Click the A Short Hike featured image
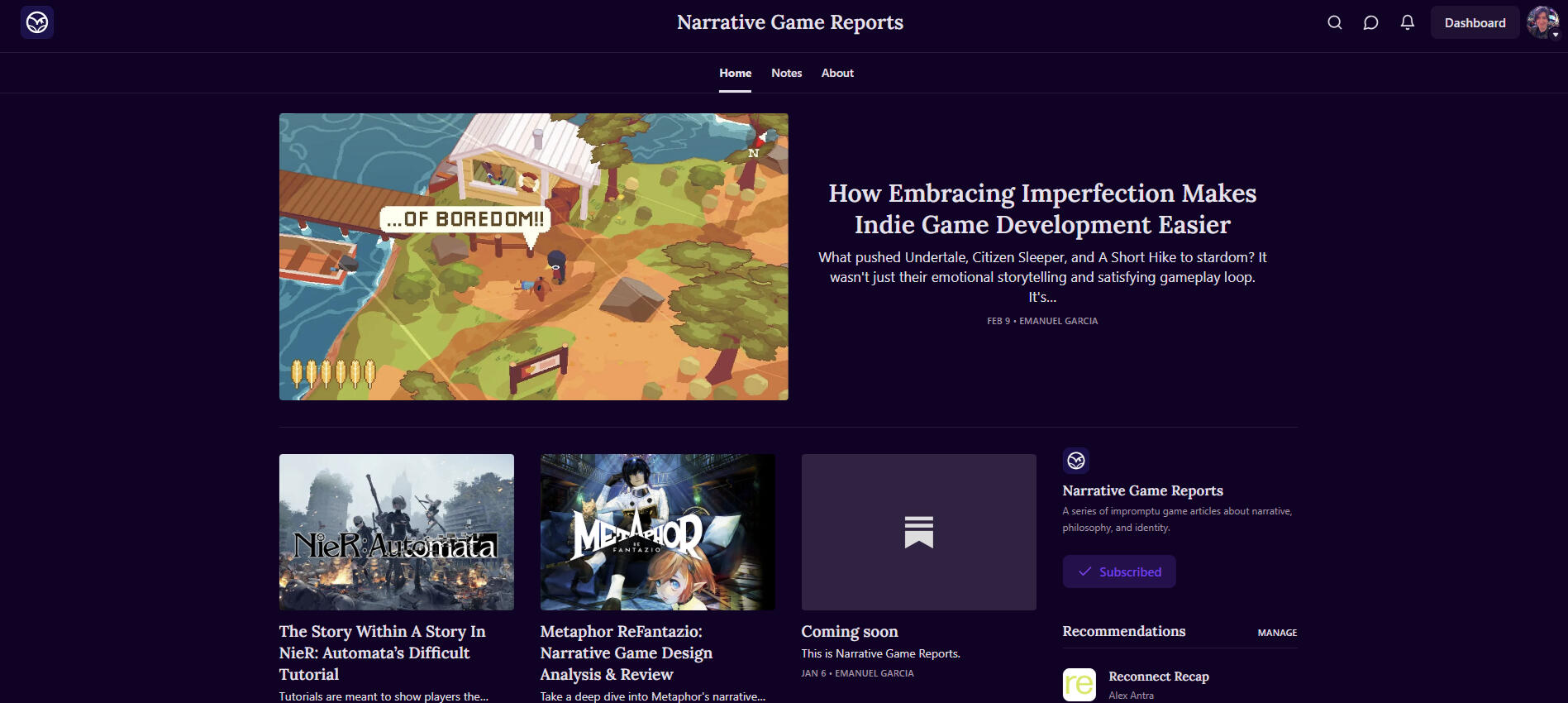This screenshot has width=1568, height=703. click(533, 256)
